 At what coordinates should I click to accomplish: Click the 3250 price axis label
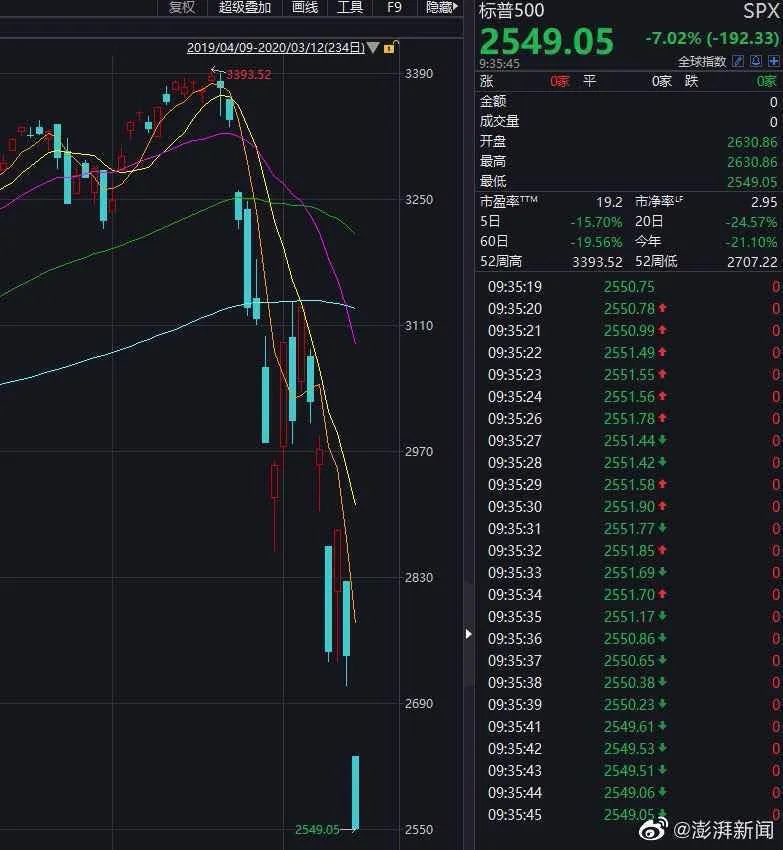click(x=419, y=199)
